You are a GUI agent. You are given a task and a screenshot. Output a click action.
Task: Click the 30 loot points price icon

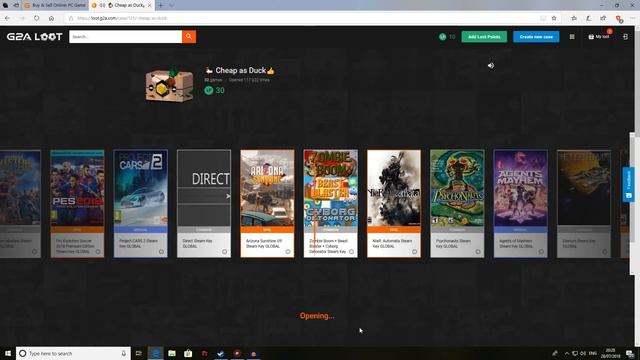pos(209,90)
